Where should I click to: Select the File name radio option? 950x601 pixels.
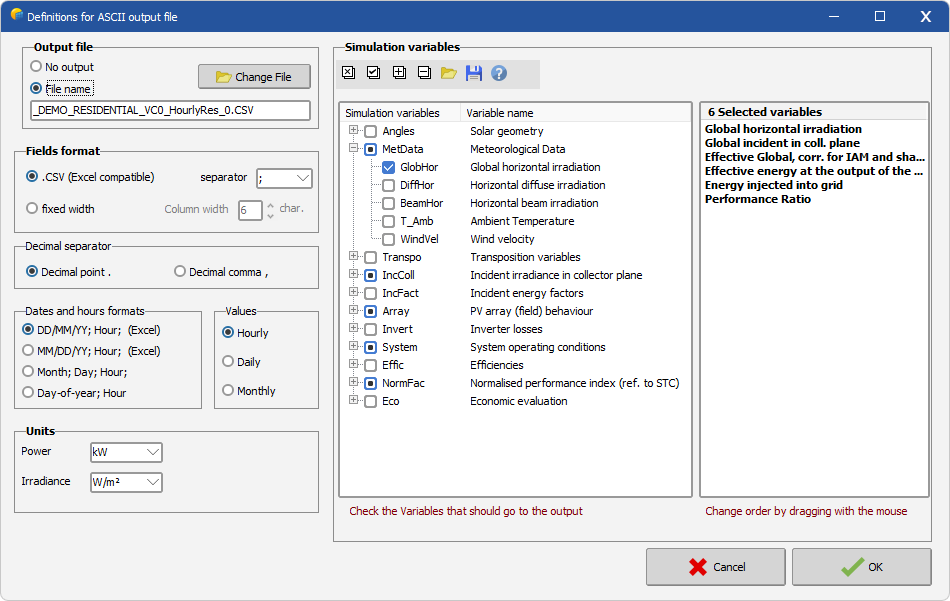coord(36,88)
